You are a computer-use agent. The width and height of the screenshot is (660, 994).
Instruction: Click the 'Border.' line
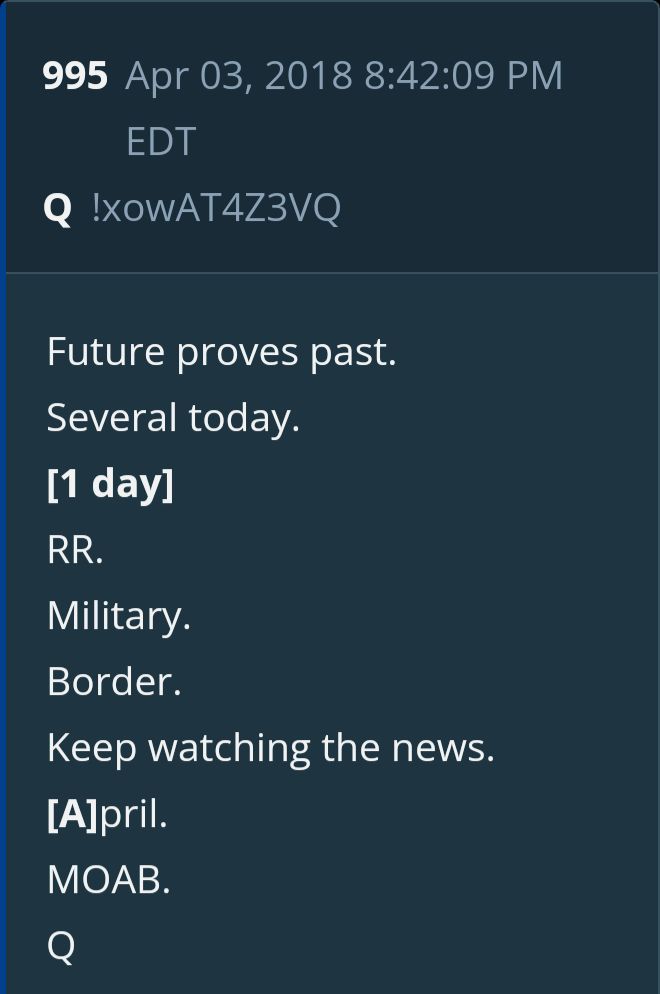[114, 681]
